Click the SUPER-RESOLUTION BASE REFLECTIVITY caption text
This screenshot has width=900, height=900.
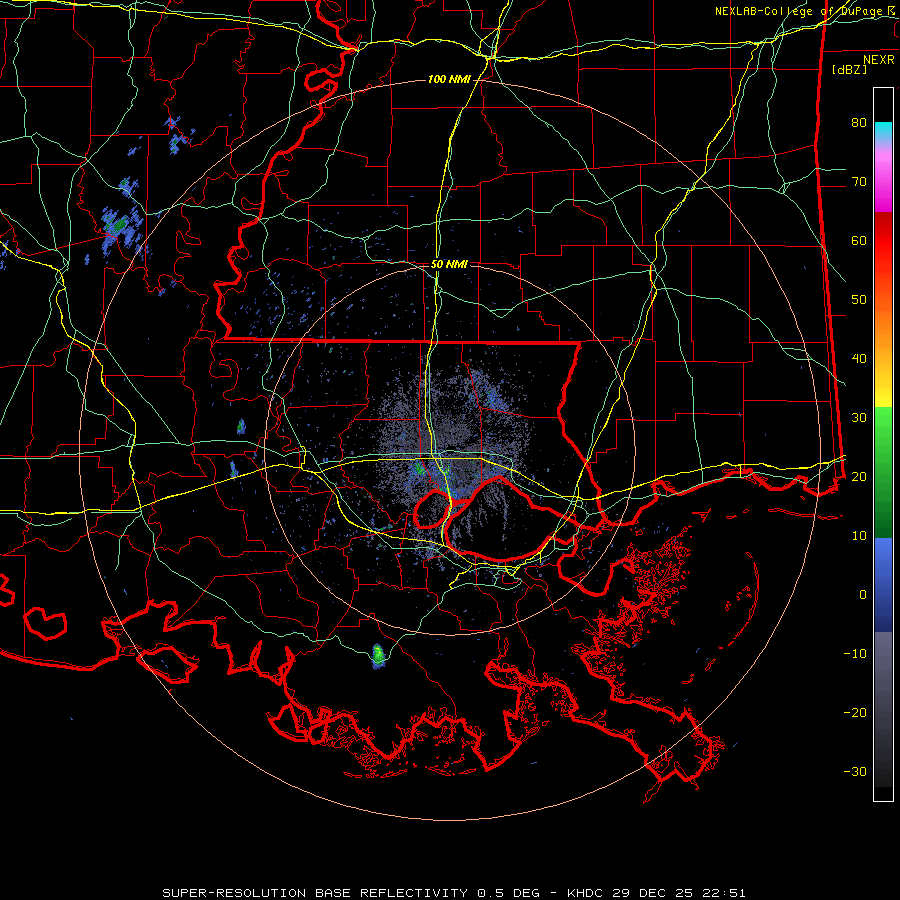click(x=315, y=893)
